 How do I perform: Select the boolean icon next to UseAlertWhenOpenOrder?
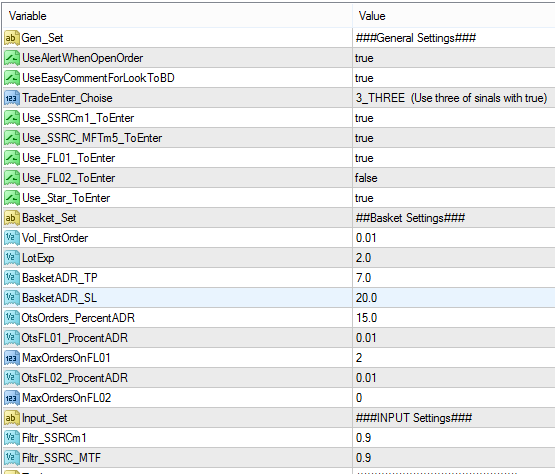[11, 58]
